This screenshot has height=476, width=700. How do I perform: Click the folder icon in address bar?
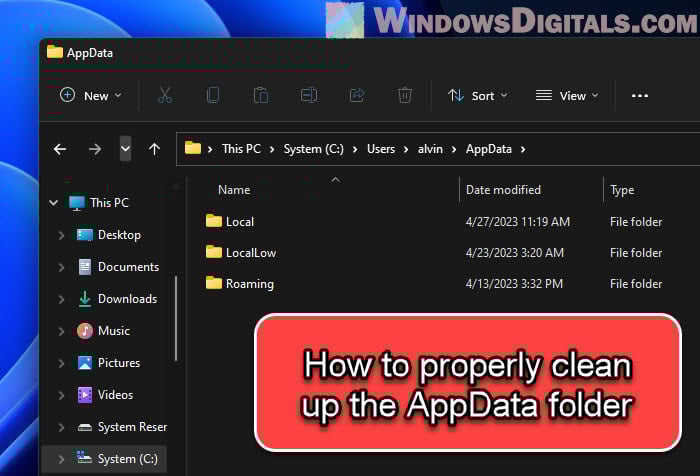point(193,148)
